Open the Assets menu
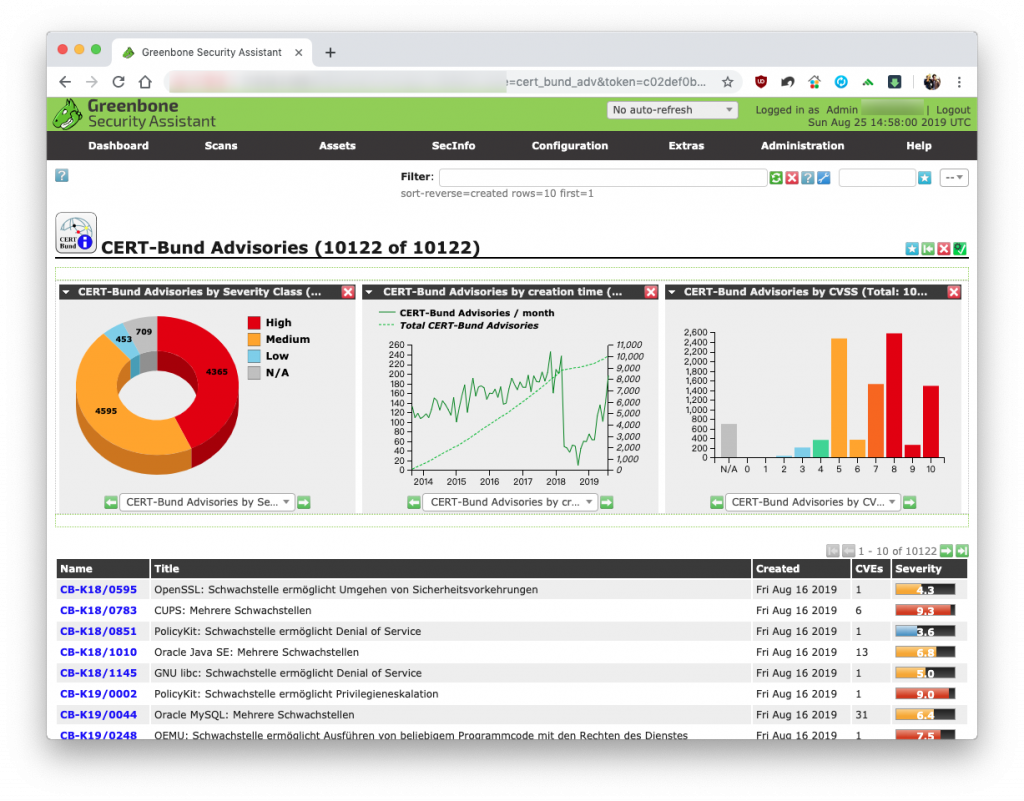 337,146
